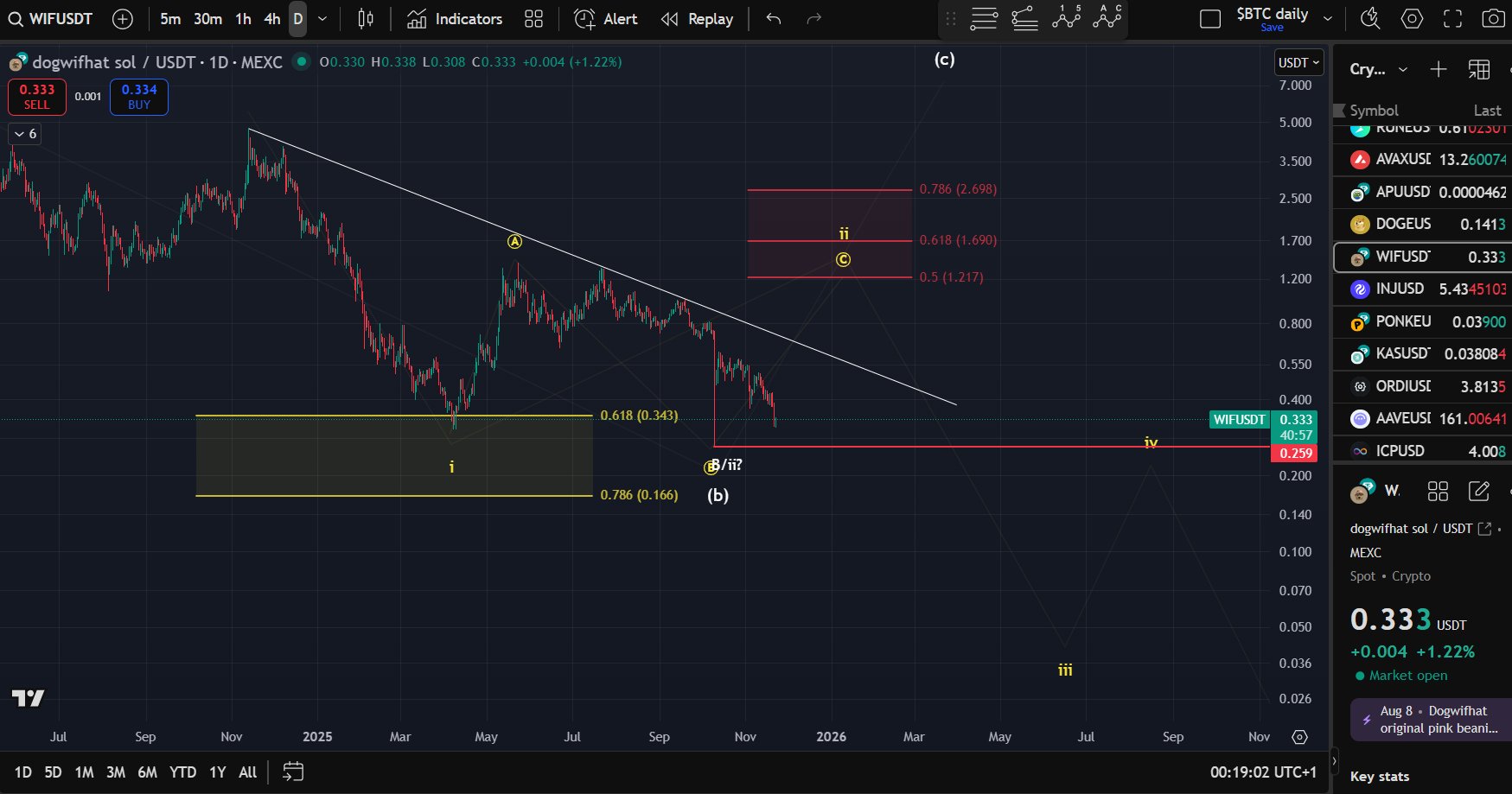The height and width of the screenshot is (794, 1512).
Task: Sort watchlist by the Symbol column header
Action: coord(1374,111)
